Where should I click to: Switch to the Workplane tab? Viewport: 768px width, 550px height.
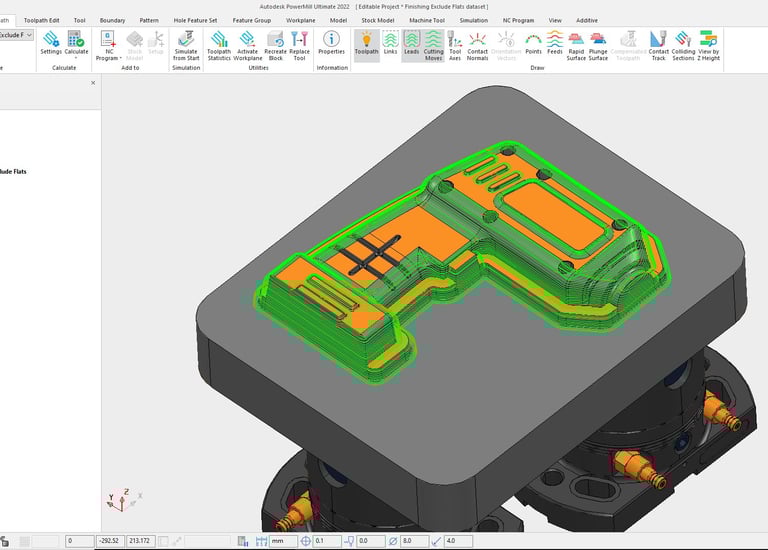point(300,21)
